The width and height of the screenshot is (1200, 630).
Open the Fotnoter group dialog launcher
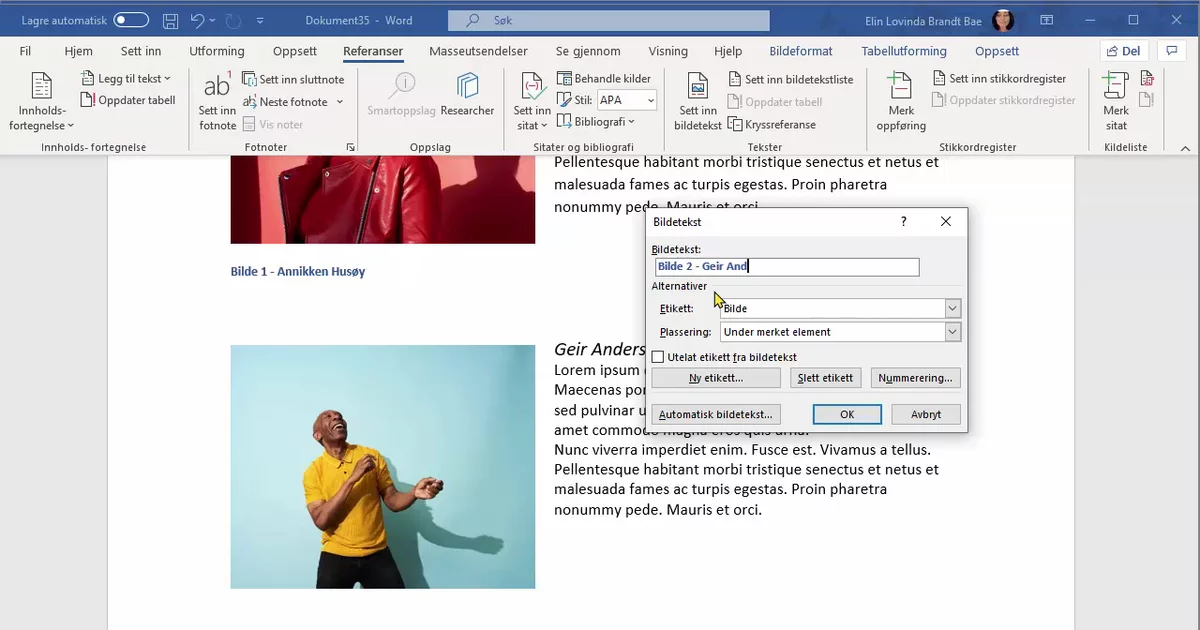(350, 147)
